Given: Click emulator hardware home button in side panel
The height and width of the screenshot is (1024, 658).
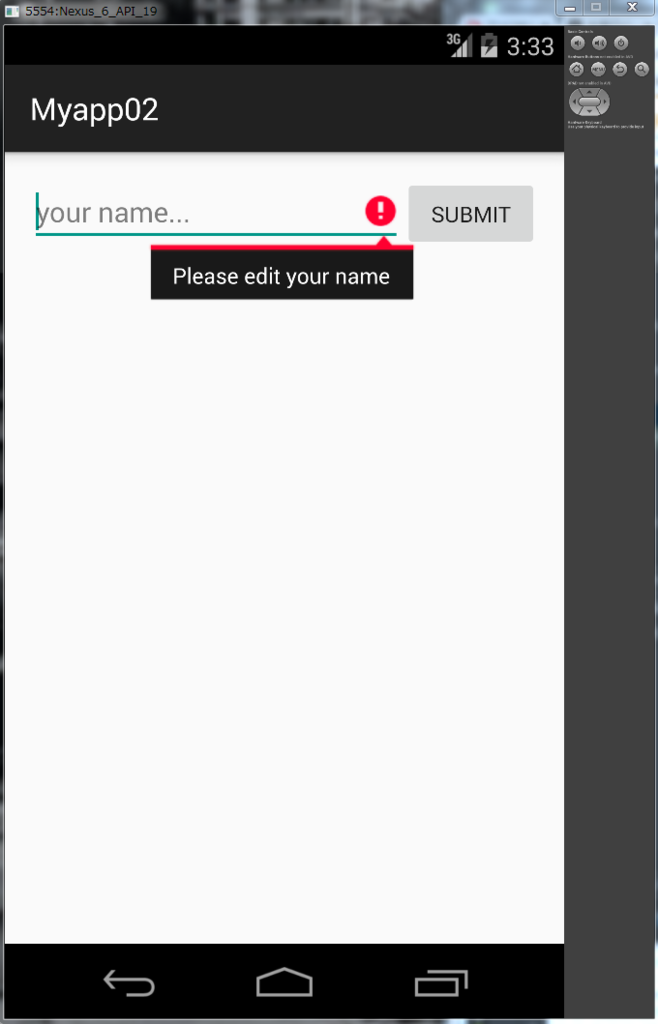Looking at the screenshot, I should tap(576, 69).
